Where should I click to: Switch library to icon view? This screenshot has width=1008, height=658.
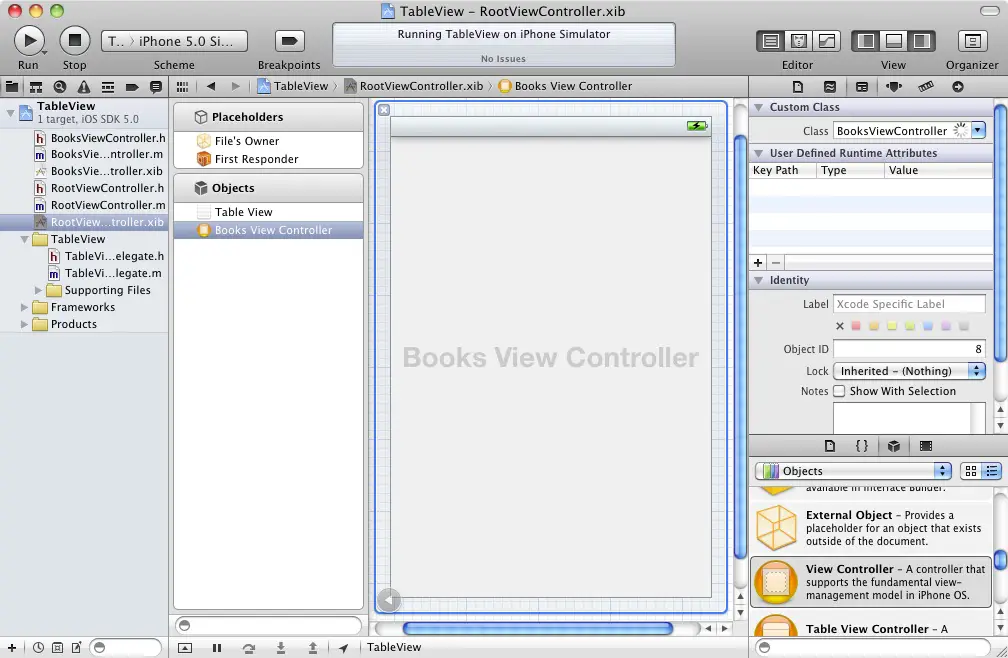tap(970, 471)
